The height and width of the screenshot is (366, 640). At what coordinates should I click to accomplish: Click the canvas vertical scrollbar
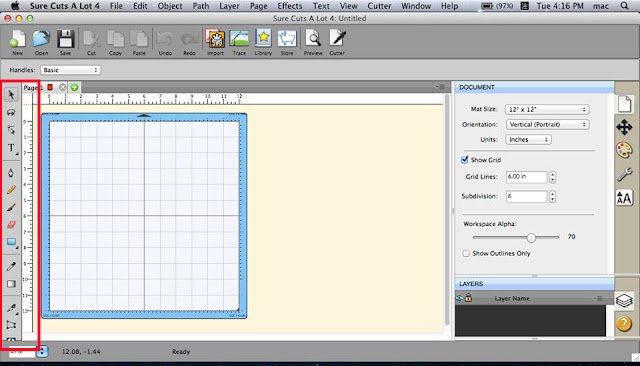point(447,210)
